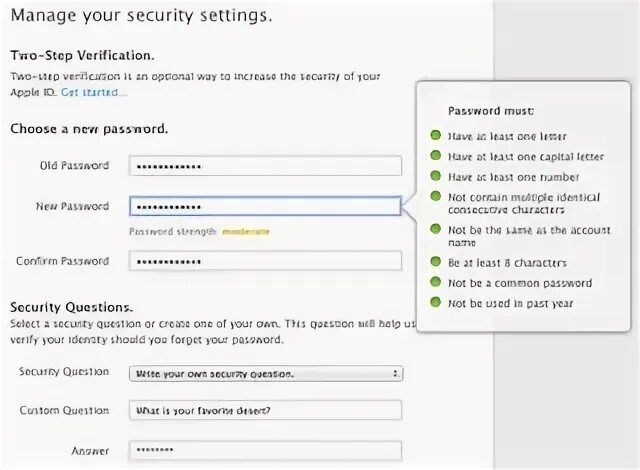Viewport: 640px width, 470px height.
Task: Click the Custom Question text field
Action: point(265,410)
